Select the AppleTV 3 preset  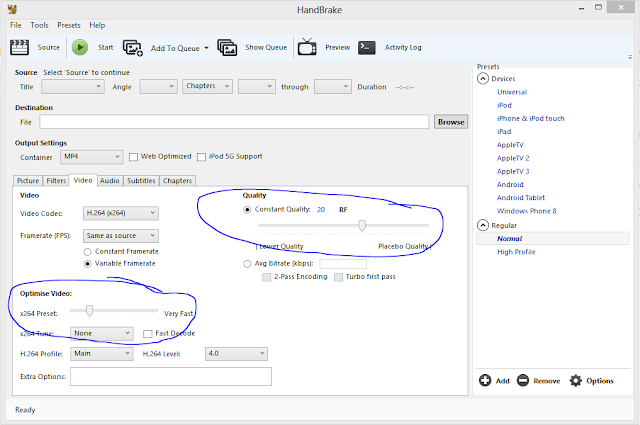[513, 171]
